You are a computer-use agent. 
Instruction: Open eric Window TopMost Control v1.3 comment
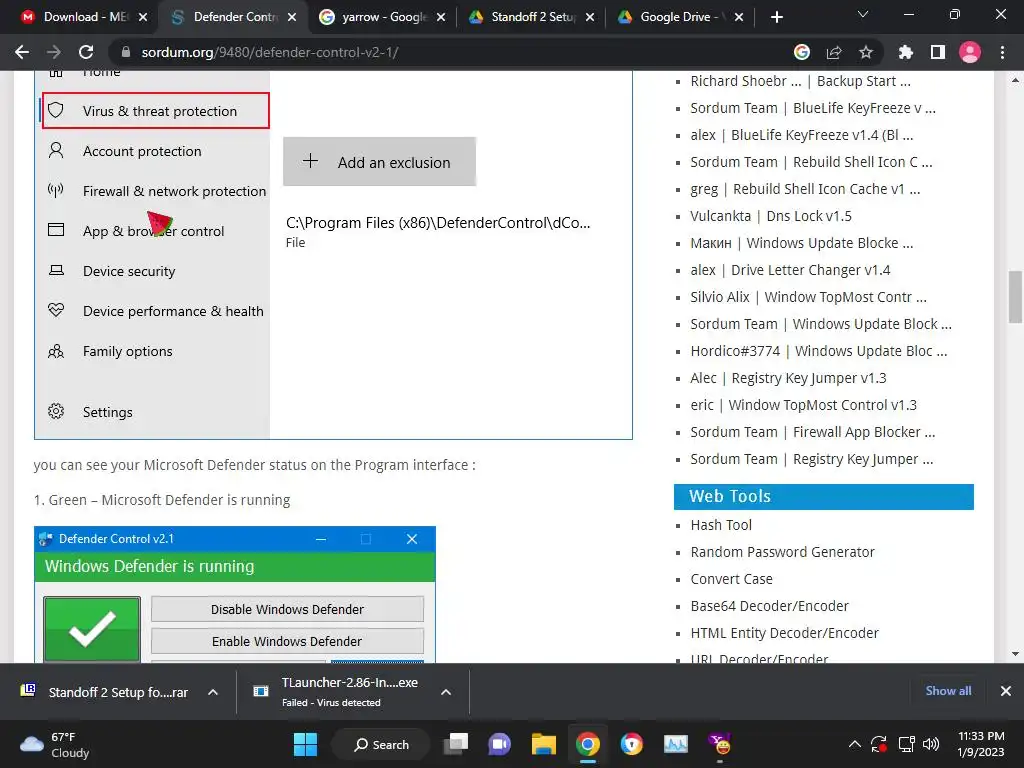803,405
